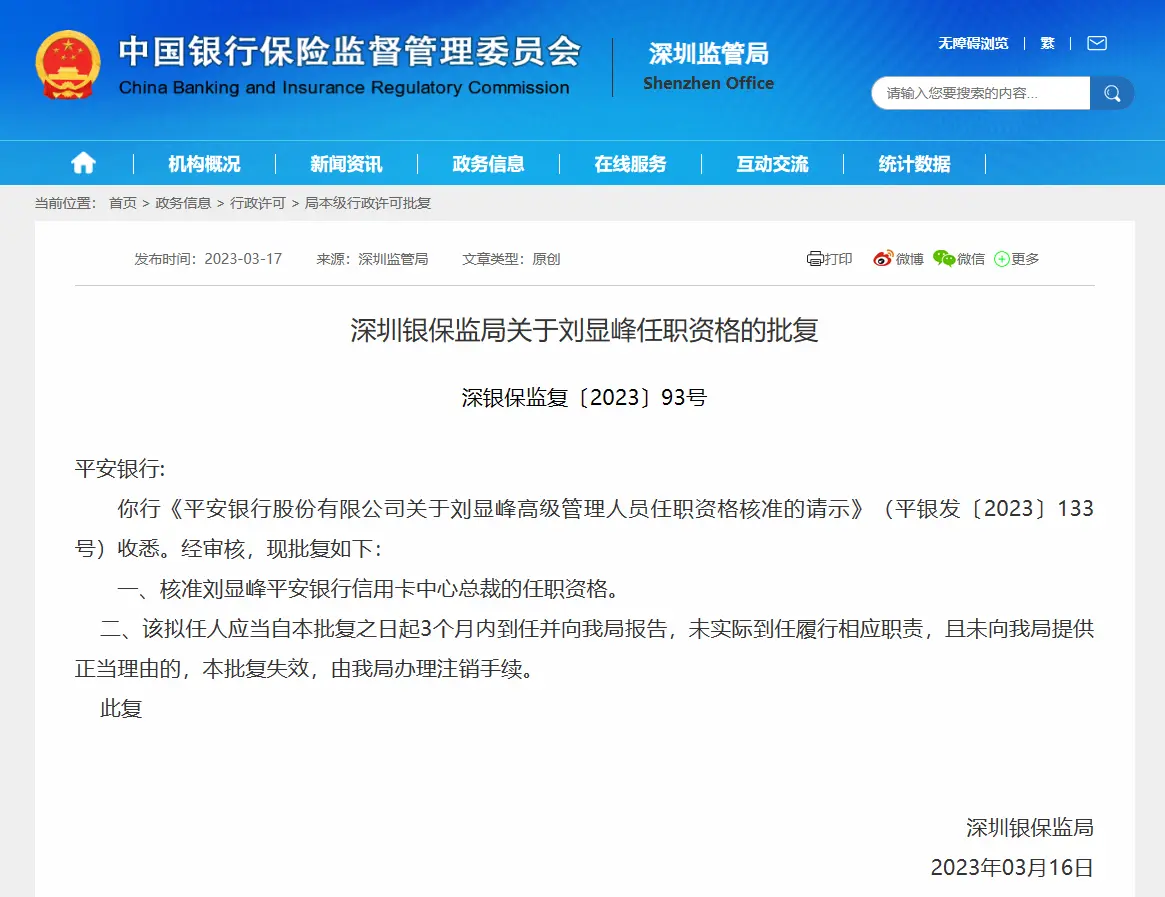This screenshot has height=897, width=1165.
Task: Focus the search input field
Action: 980,93
